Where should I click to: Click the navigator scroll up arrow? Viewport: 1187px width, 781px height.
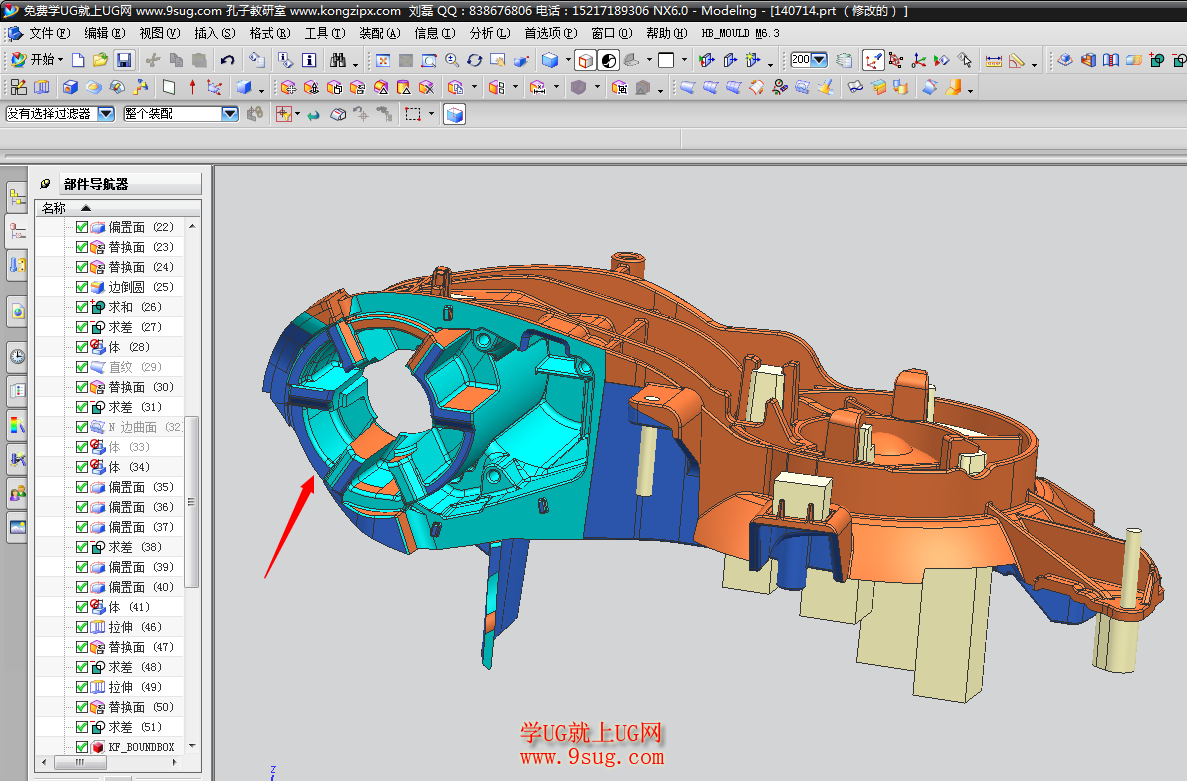192,226
